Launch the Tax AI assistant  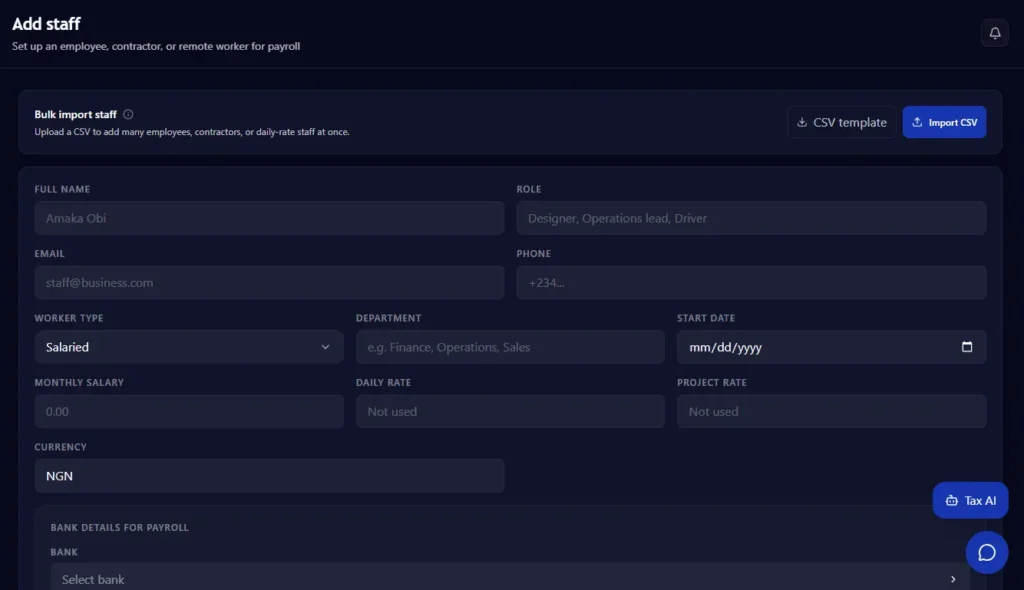click(x=970, y=500)
